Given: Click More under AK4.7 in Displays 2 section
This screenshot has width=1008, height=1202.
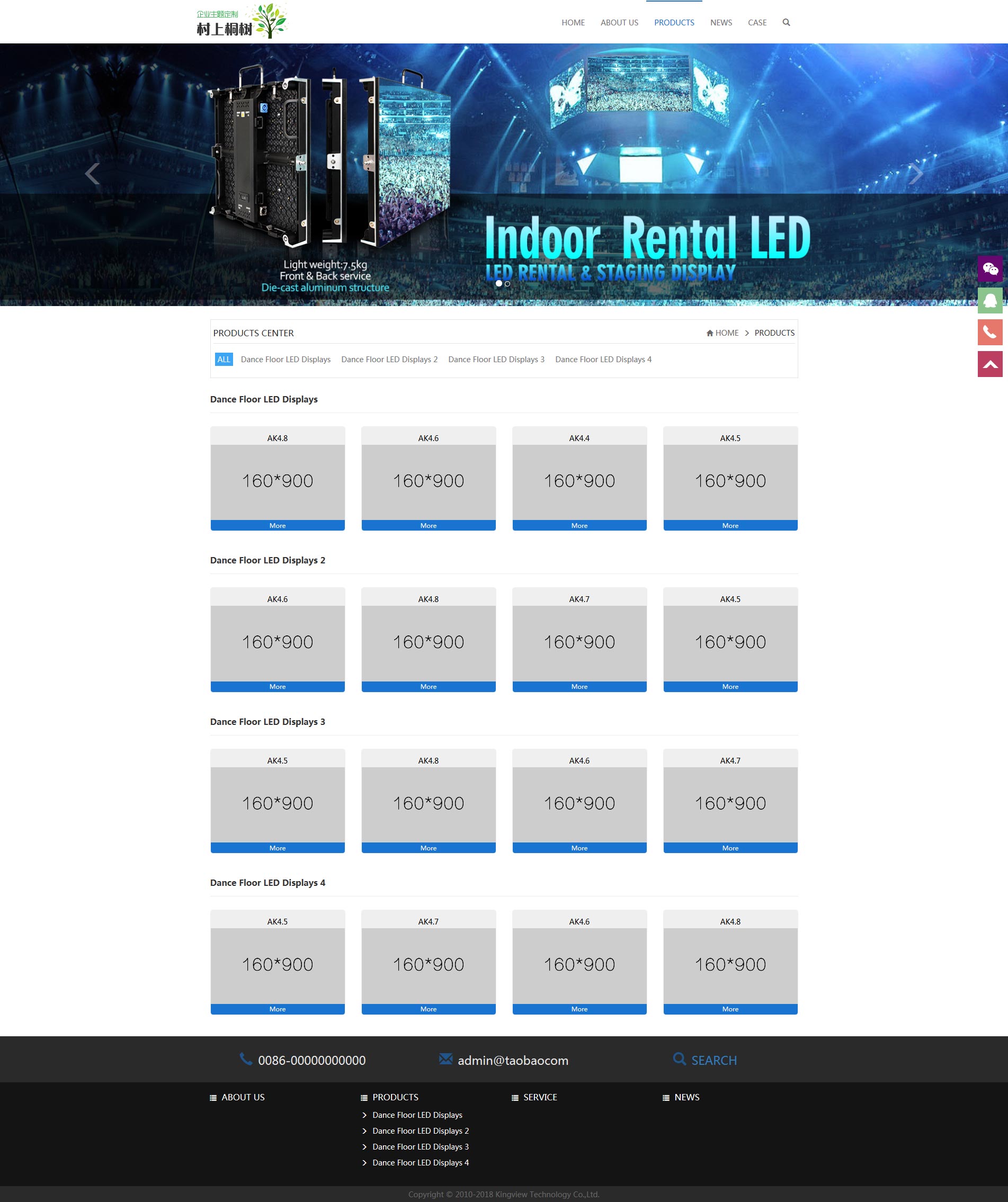Looking at the screenshot, I should (x=579, y=687).
